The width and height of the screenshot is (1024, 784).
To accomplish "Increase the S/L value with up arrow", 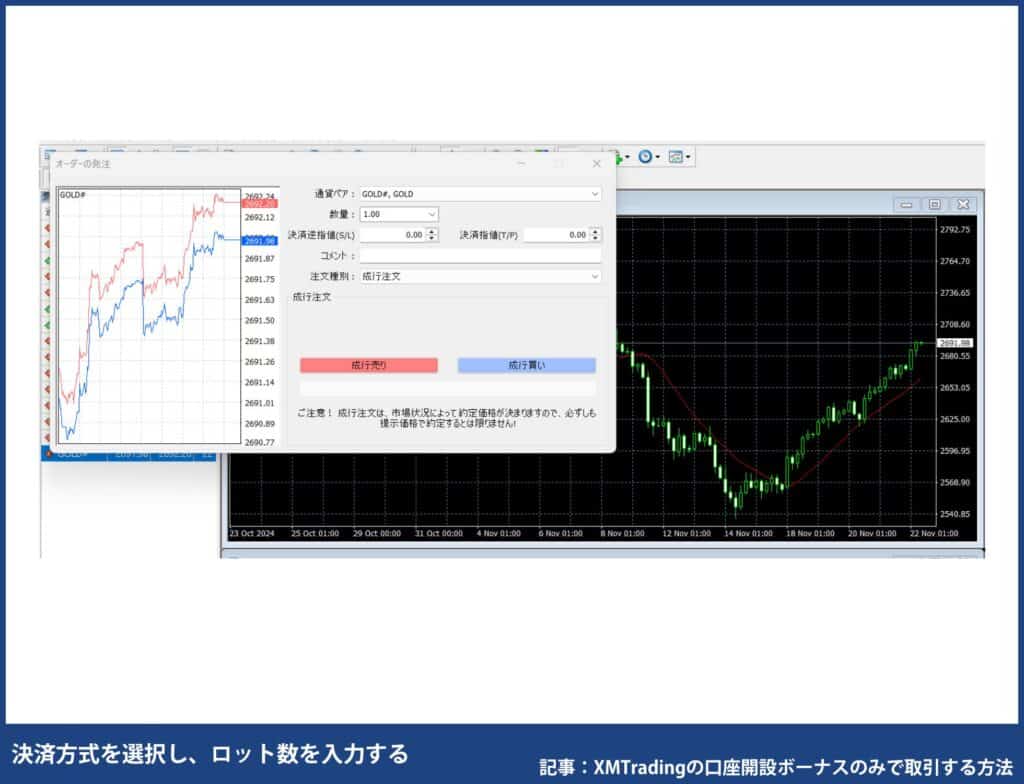I will (432, 231).
